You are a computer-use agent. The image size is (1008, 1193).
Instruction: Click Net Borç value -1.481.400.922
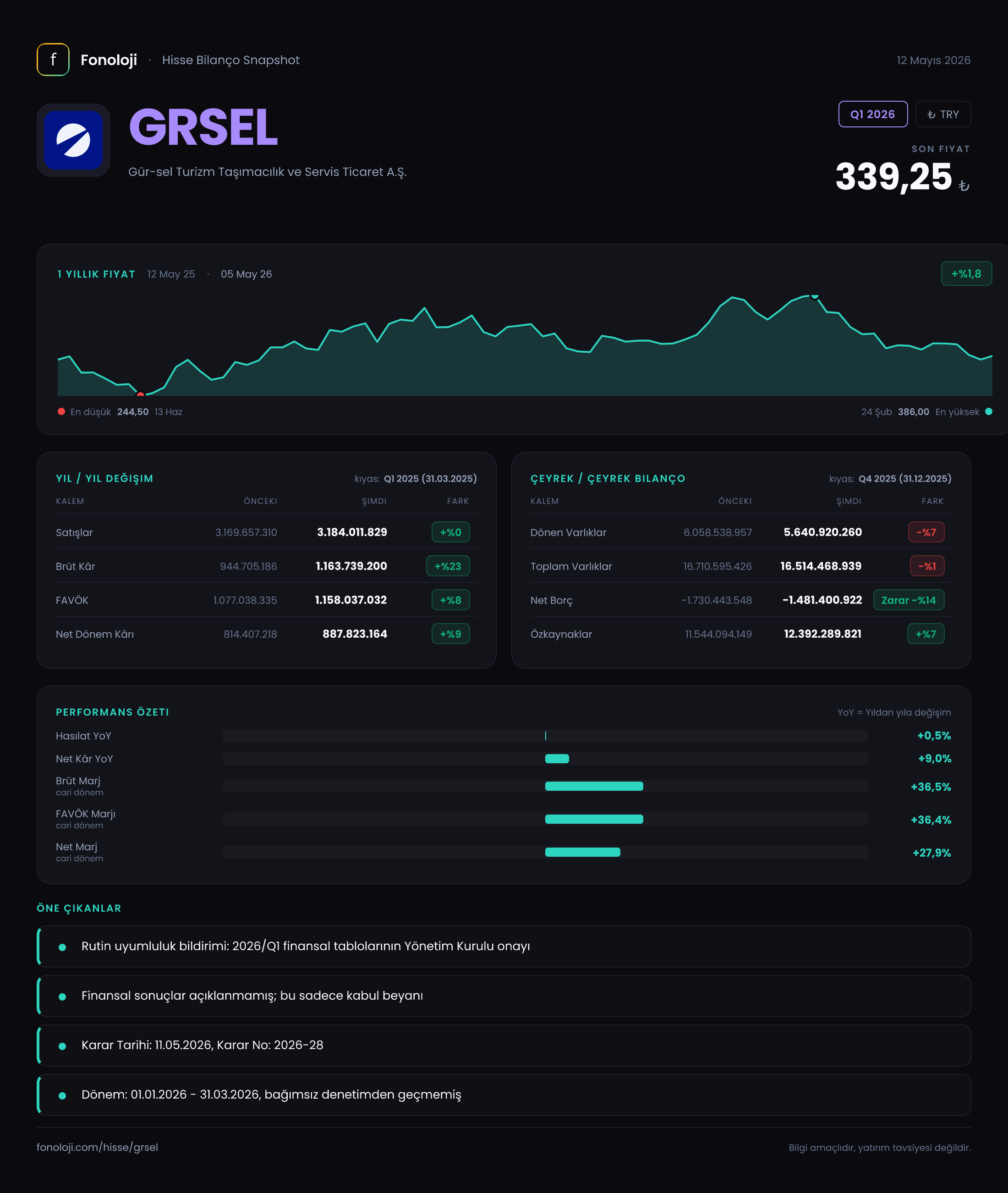[x=822, y=600]
